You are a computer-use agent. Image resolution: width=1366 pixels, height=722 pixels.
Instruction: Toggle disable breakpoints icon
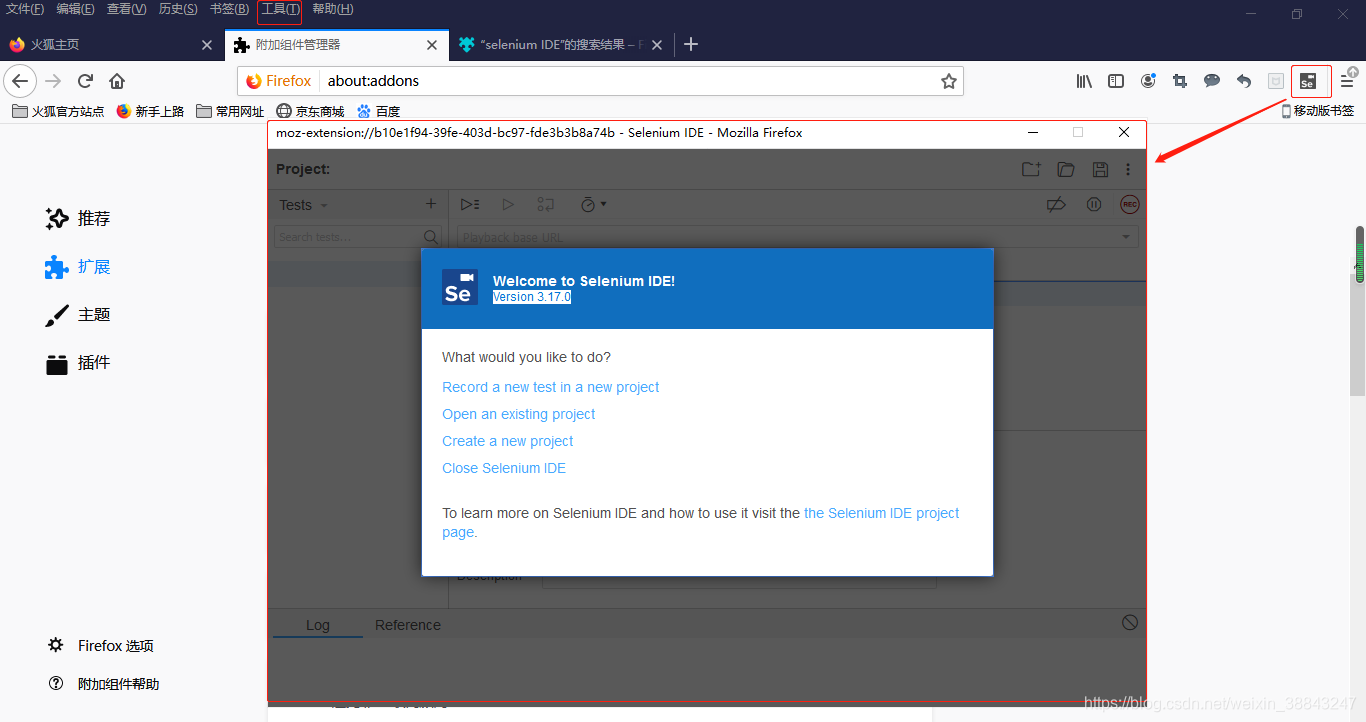click(x=1056, y=204)
